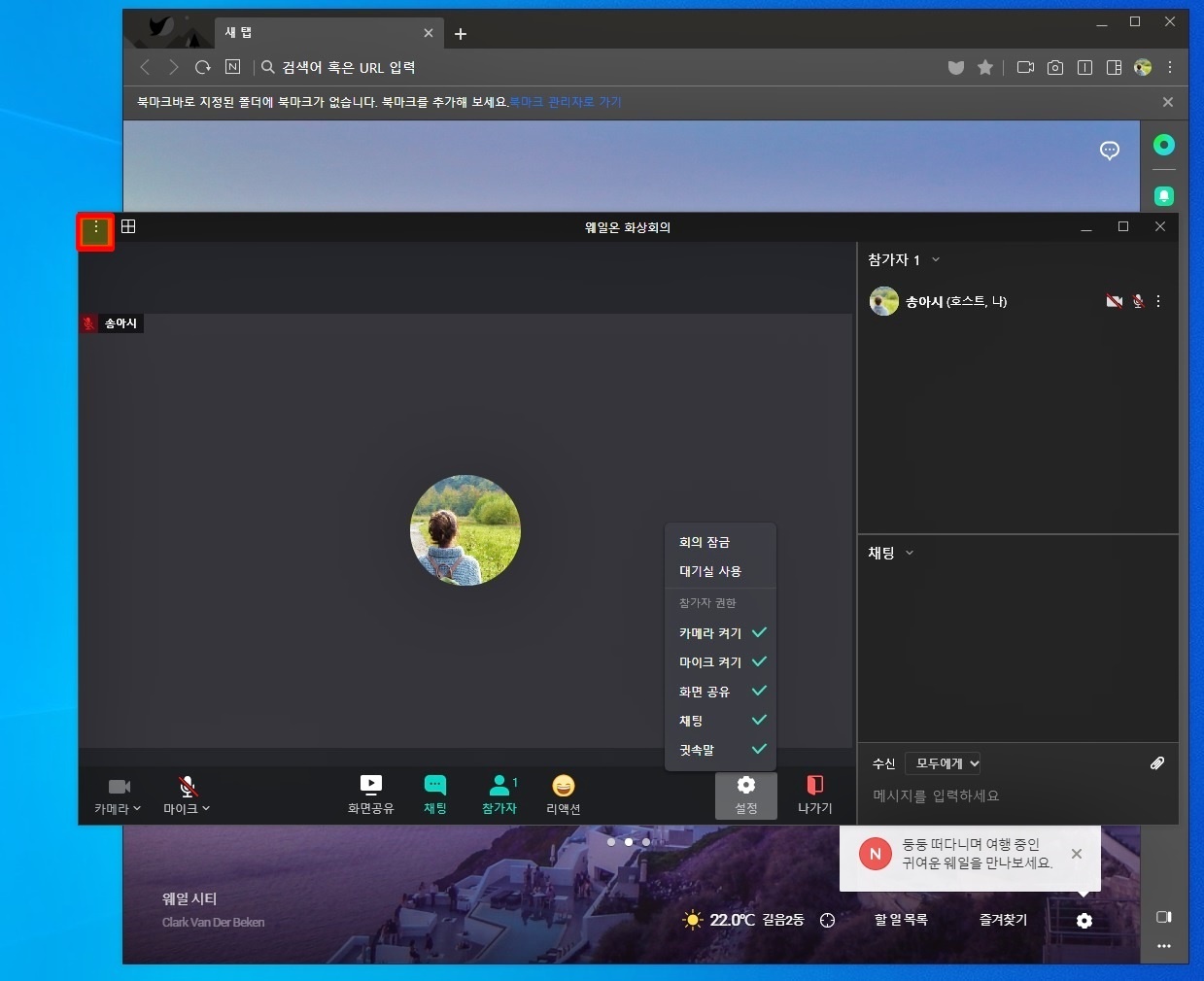
Task: Switch to grid layout view icon
Action: tap(128, 226)
